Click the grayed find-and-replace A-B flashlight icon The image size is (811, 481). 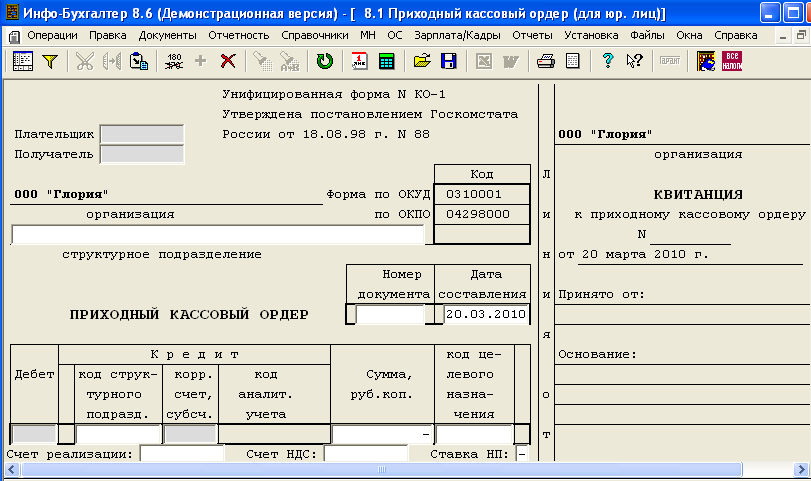[x=290, y=61]
